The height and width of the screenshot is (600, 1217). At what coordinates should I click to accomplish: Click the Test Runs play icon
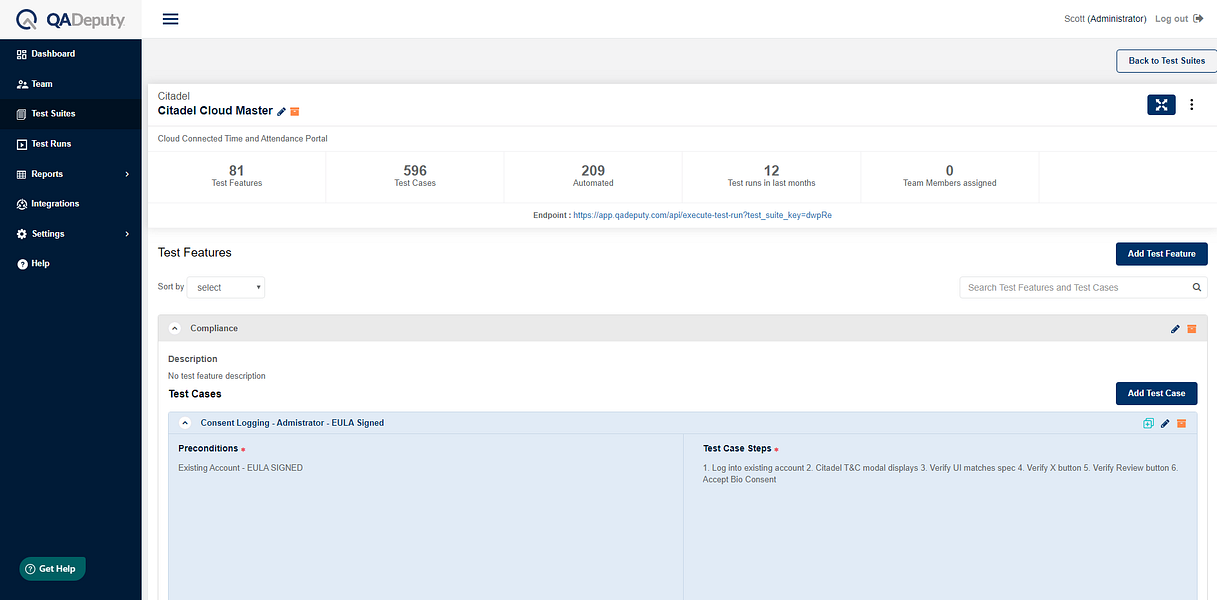pos(22,144)
